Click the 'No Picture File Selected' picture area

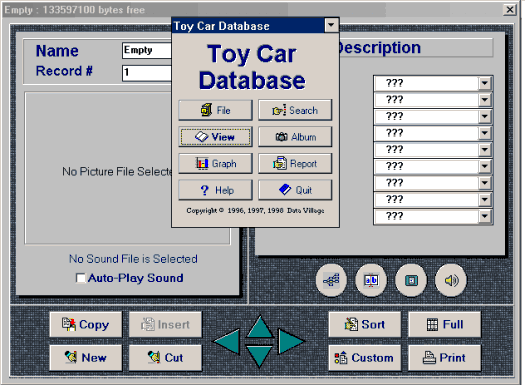(99, 168)
